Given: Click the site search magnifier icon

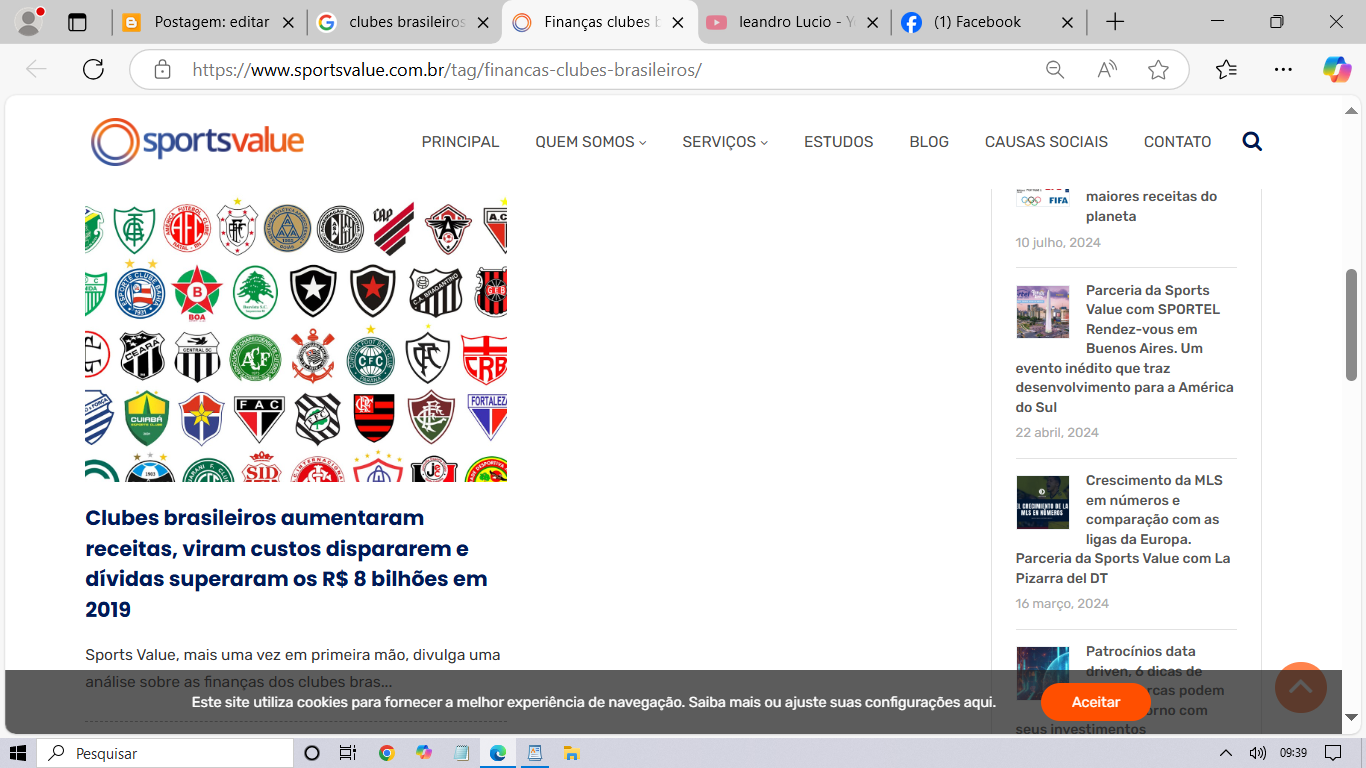Looking at the screenshot, I should (1252, 141).
